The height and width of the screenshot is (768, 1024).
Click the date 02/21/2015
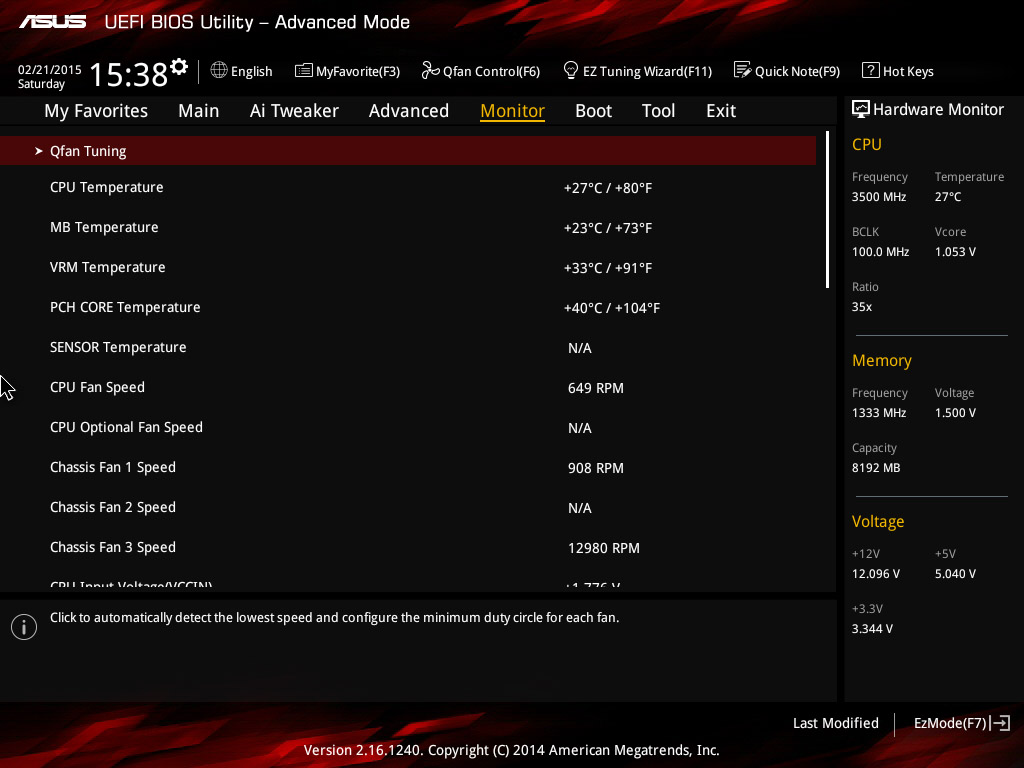tap(50, 69)
